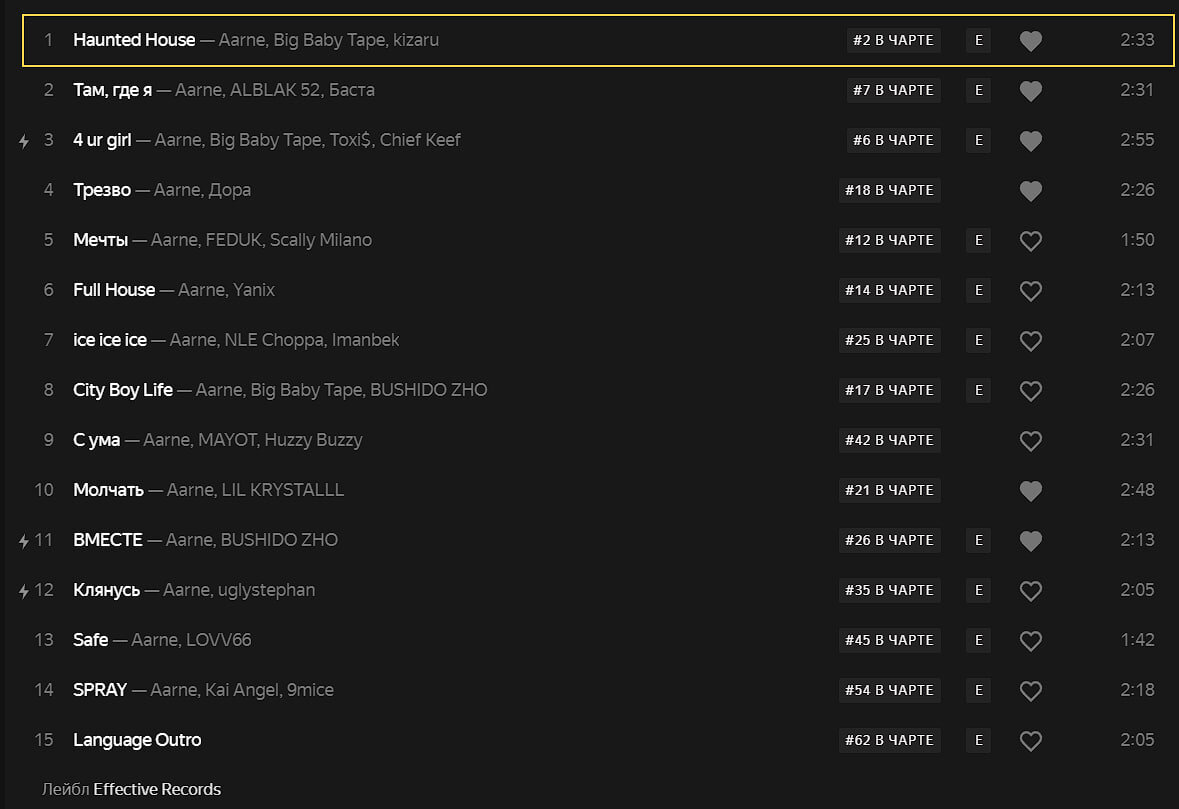This screenshot has height=809, width=1179.
Task: Click duration 1:42 of Safe
Action: (1137, 640)
